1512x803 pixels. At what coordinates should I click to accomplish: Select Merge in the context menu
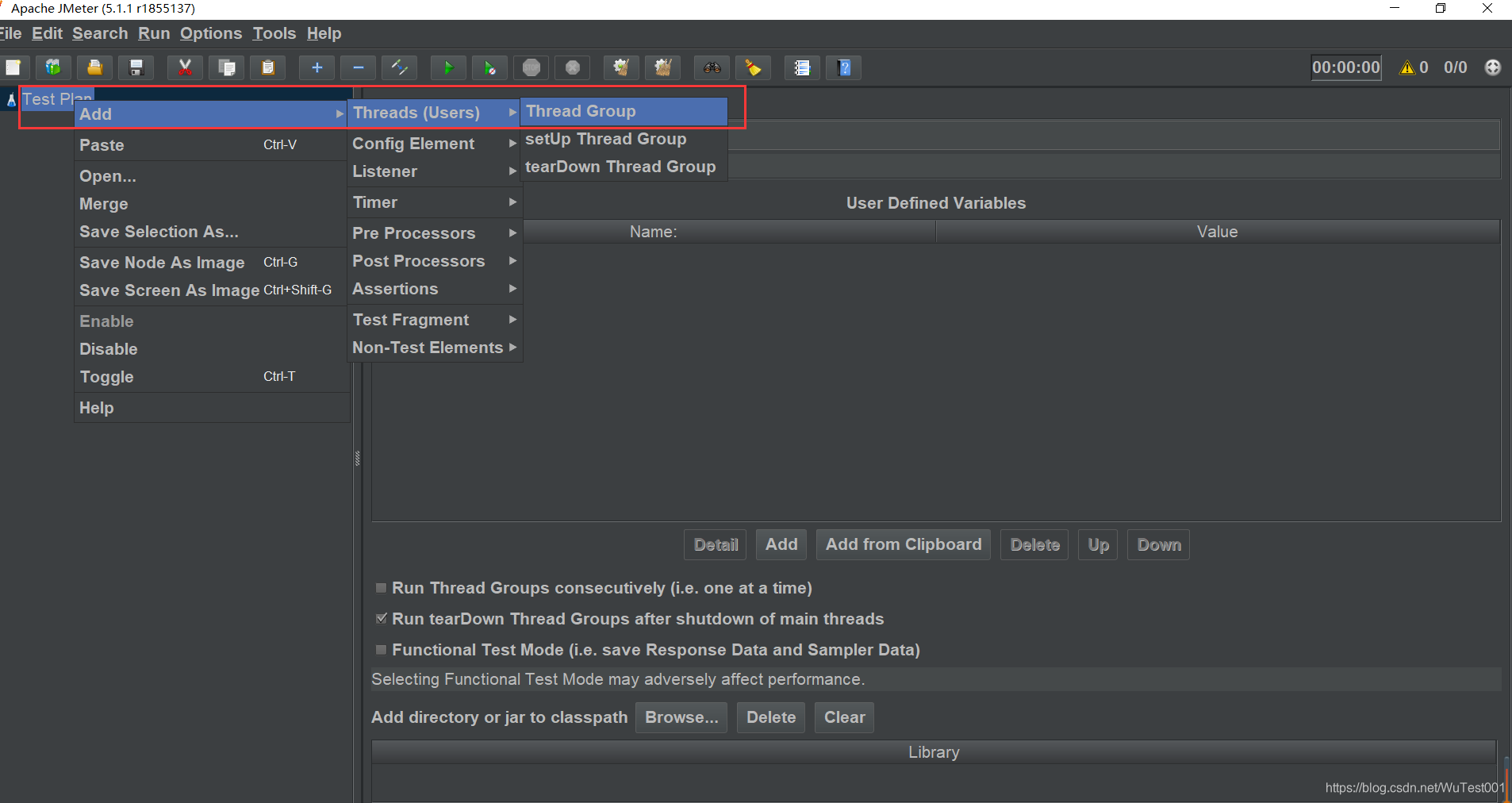point(211,204)
